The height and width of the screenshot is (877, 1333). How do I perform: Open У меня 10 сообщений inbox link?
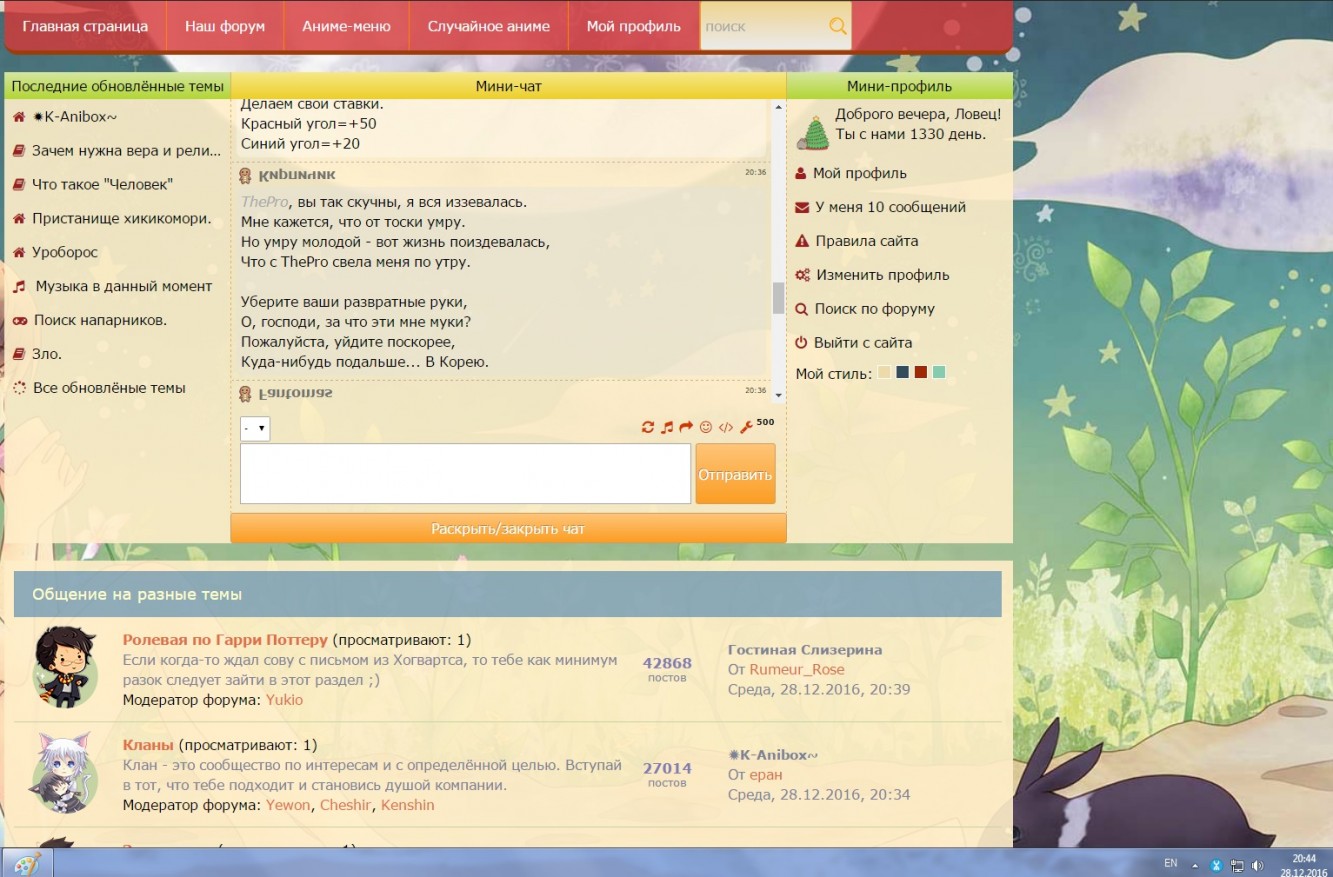pos(890,207)
